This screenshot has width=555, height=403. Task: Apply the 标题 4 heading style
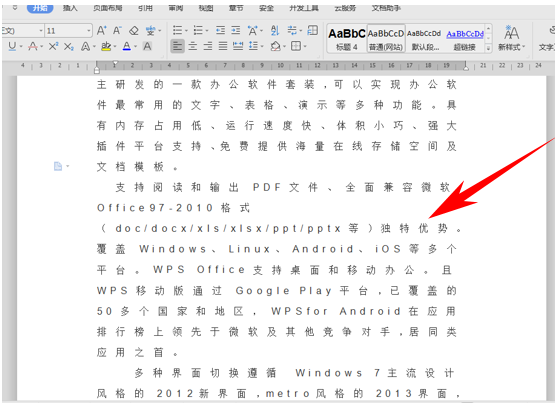[347, 39]
